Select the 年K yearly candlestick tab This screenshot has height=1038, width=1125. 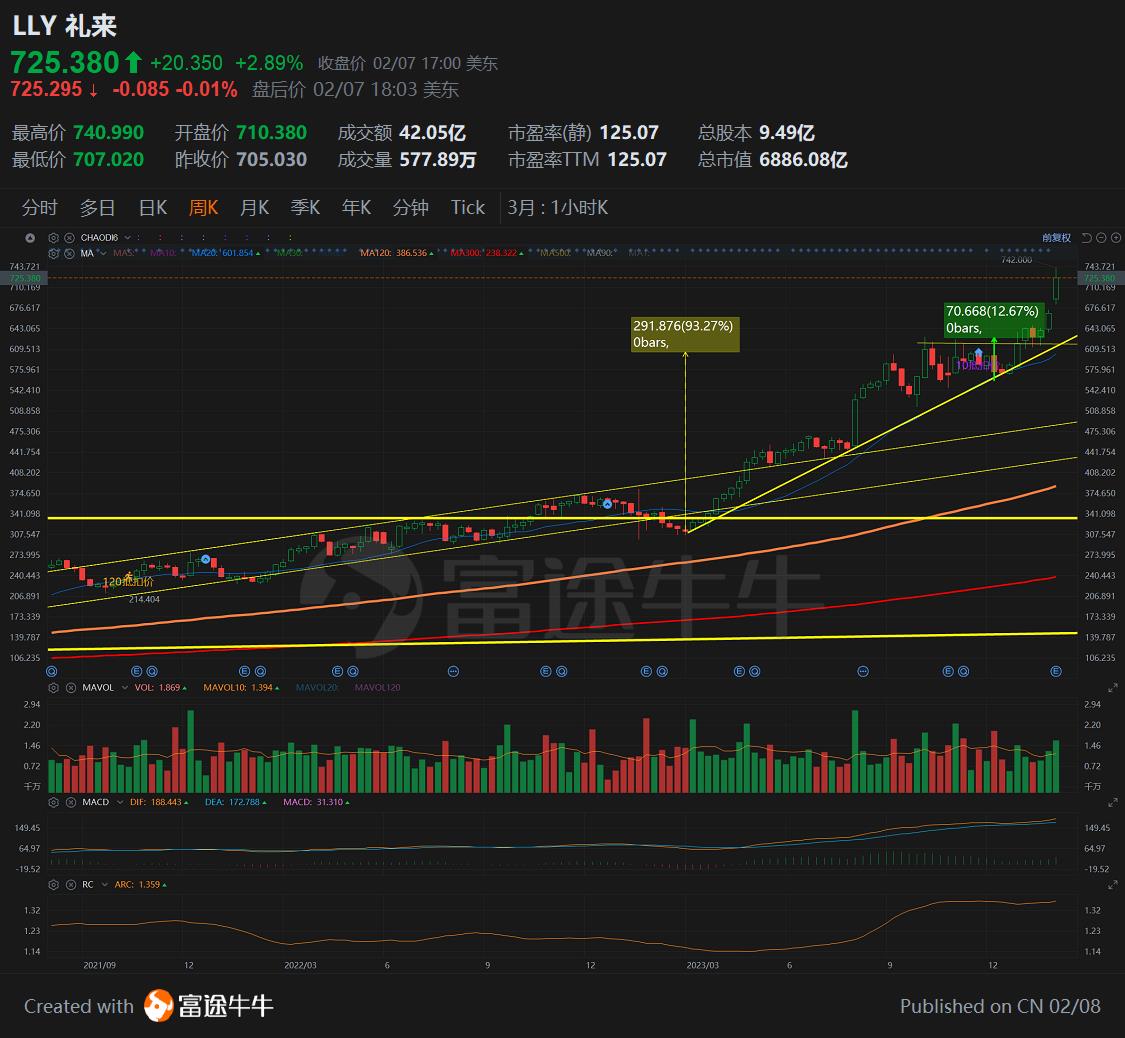pos(357,207)
